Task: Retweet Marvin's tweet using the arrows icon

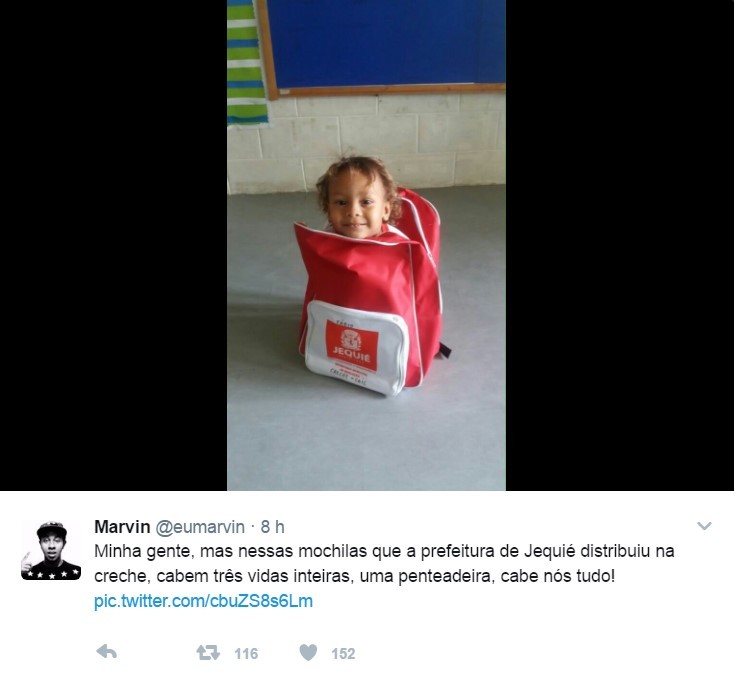Action: [x=208, y=652]
